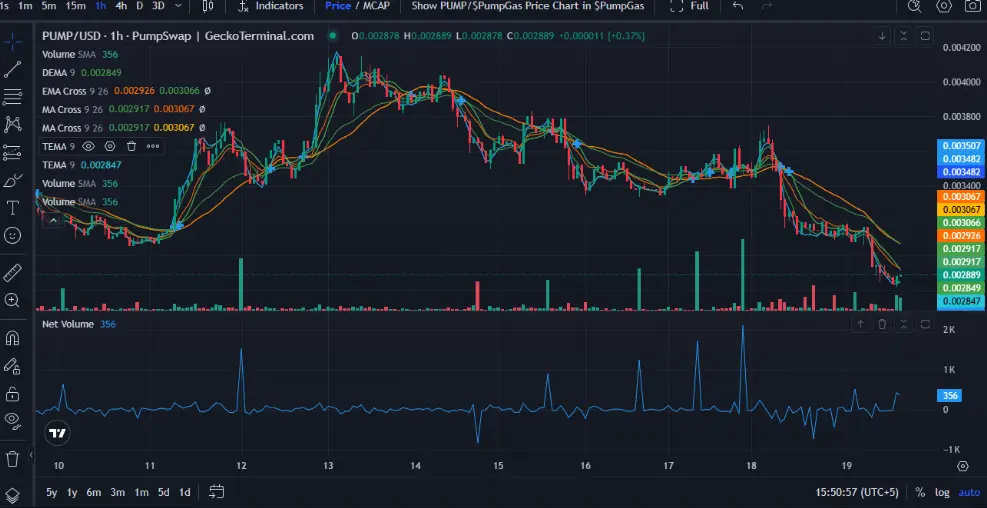Move Net Volume pane up

(x=860, y=324)
